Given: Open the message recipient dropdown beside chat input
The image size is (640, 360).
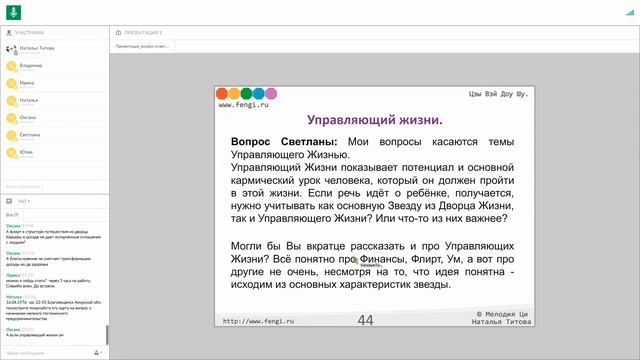Looking at the screenshot, I should 98,353.
